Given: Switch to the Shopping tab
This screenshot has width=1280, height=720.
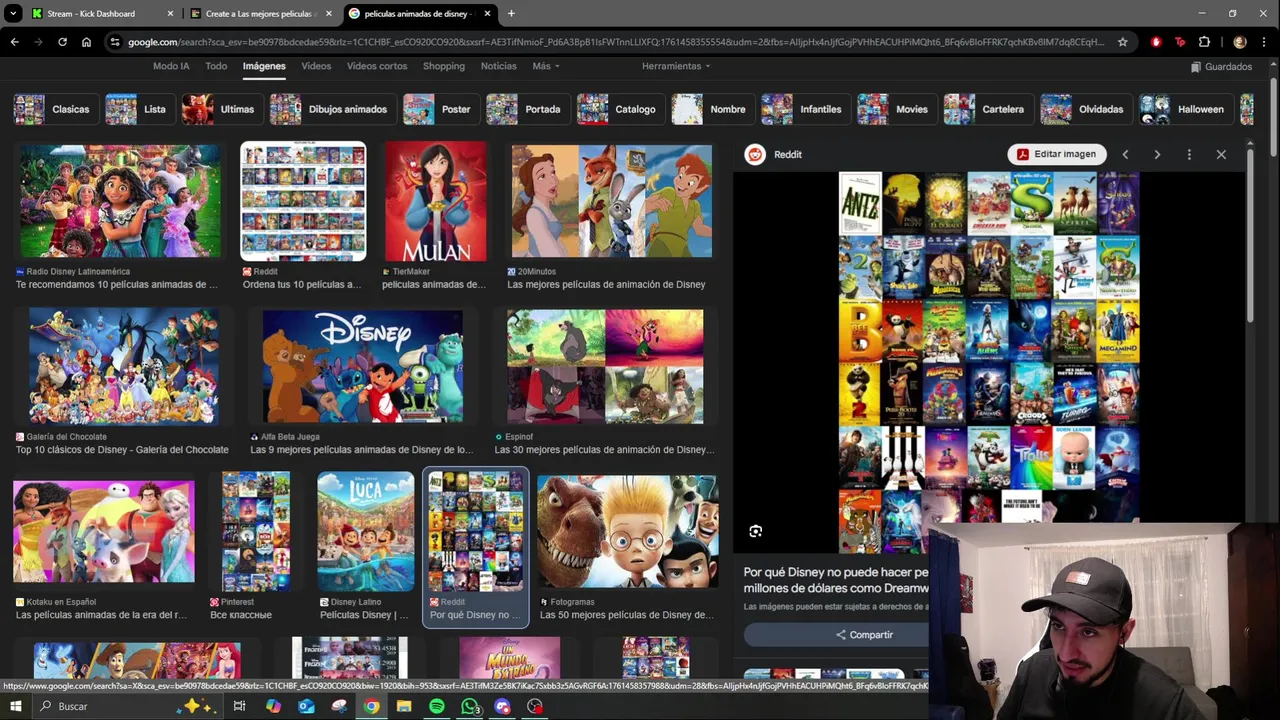Looking at the screenshot, I should coord(444,66).
